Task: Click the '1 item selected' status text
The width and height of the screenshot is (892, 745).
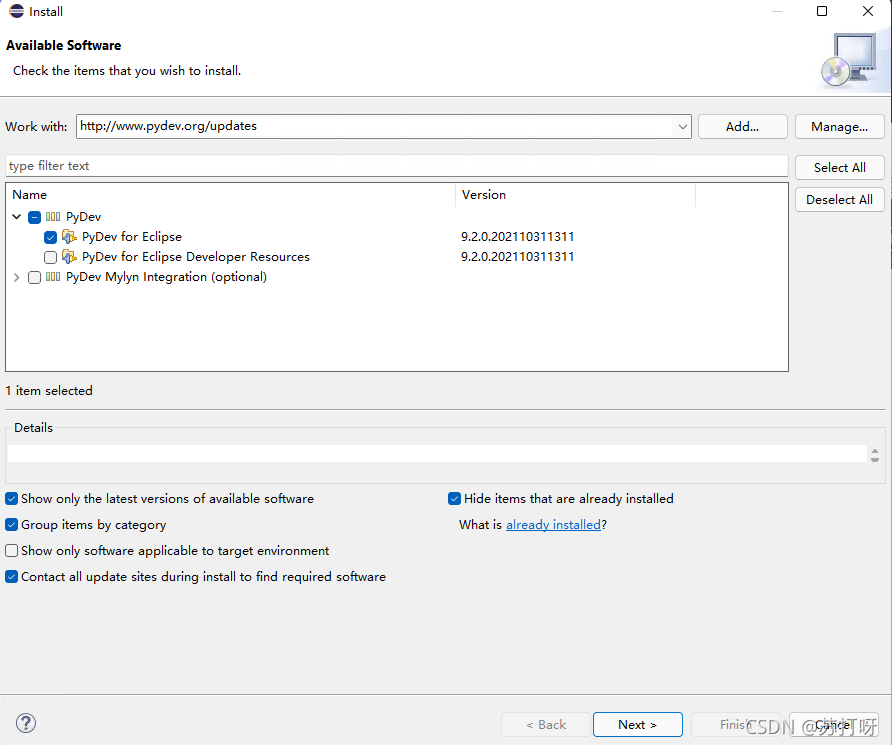Action: (49, 391)
